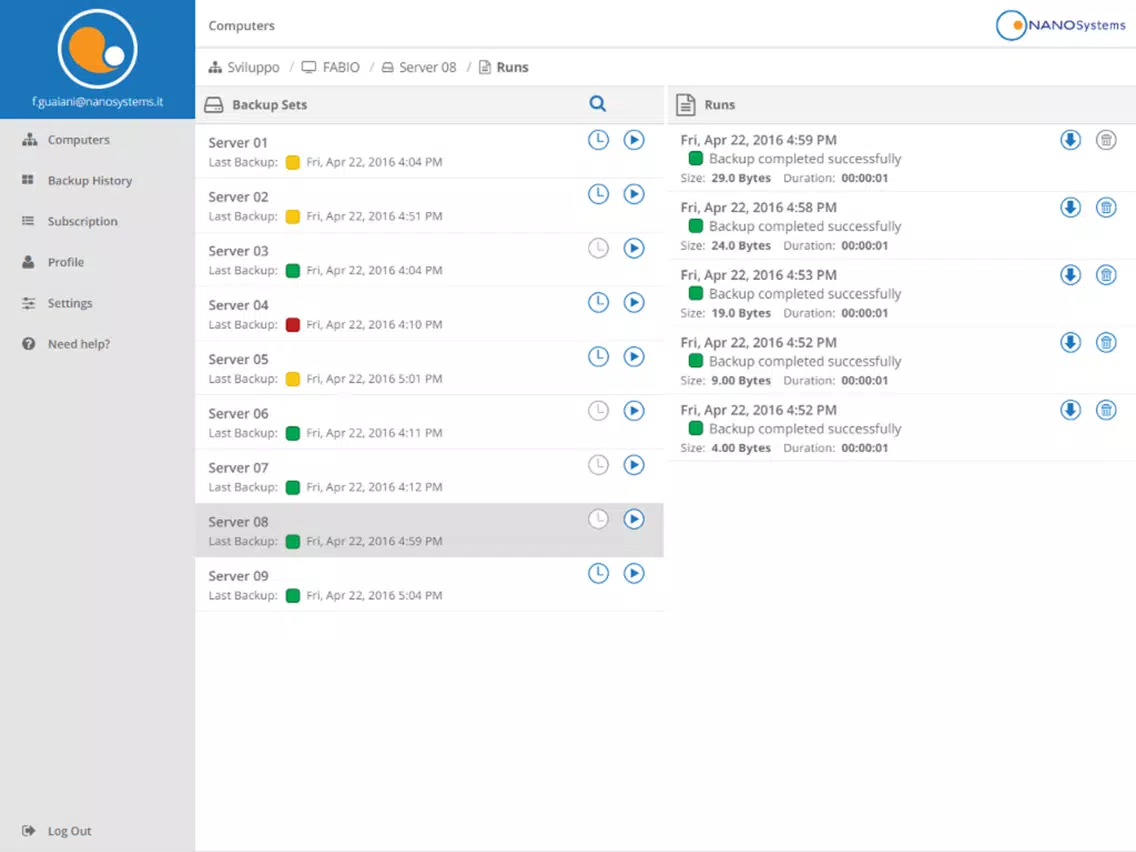Select the Server 06 backup set
The height and width of the screenshot is (852, 1136).
tap(429, 422)
